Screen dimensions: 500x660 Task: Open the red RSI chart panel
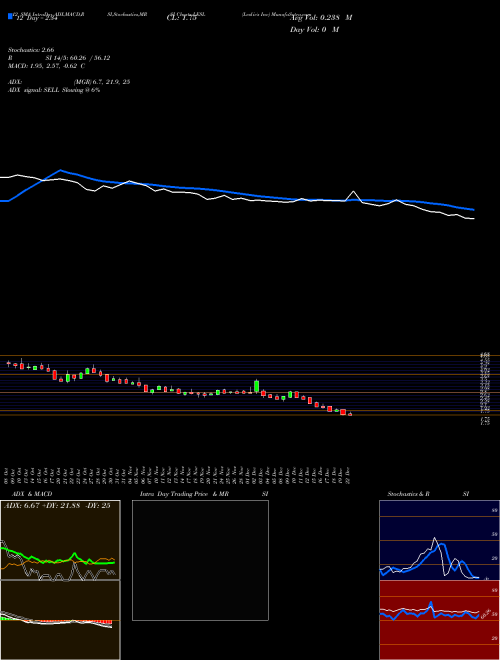[439, 620]
